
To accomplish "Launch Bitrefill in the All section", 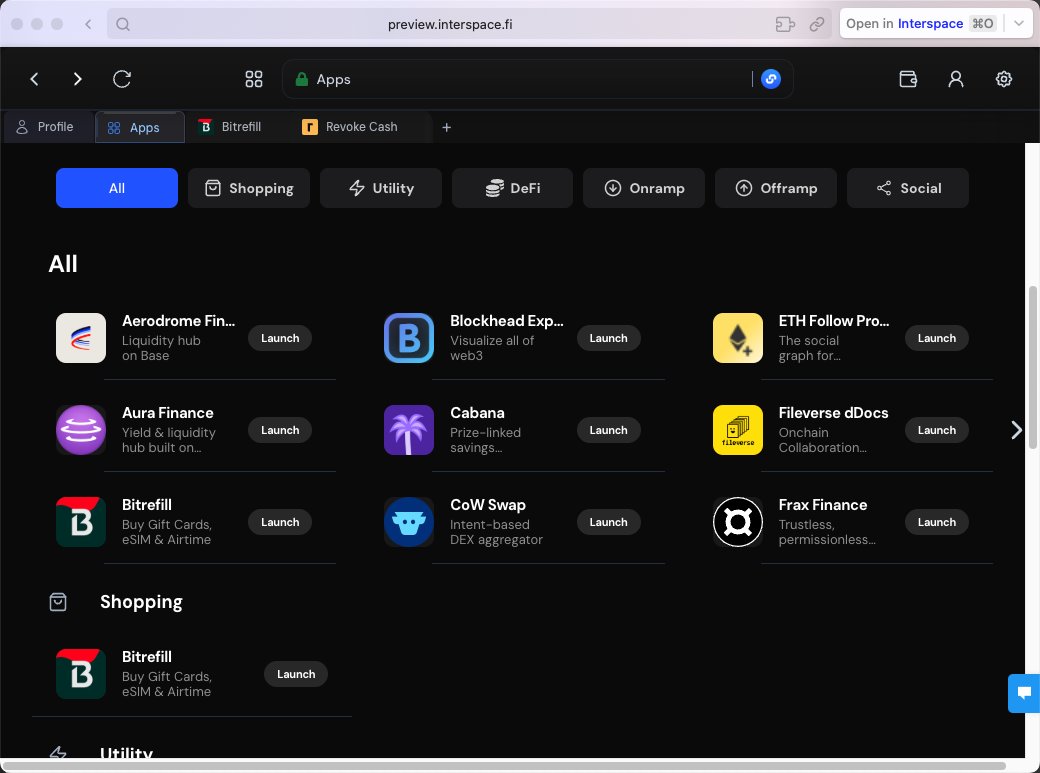I will (280, 522).
